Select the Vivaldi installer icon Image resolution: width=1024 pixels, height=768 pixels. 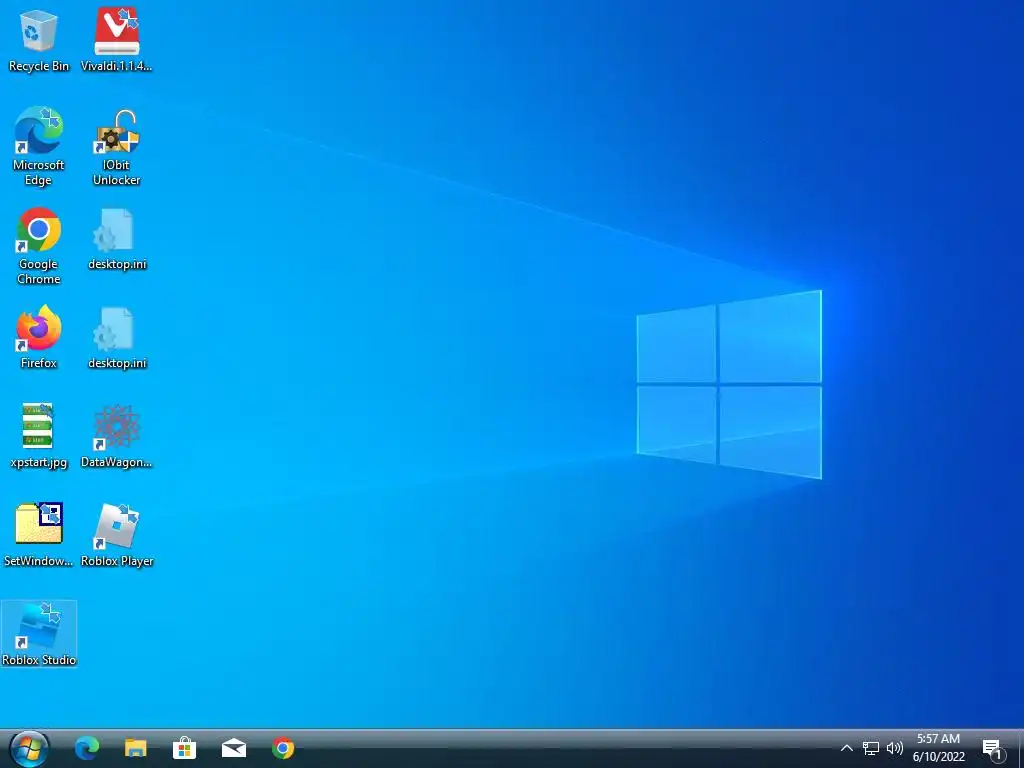point(116,39)
